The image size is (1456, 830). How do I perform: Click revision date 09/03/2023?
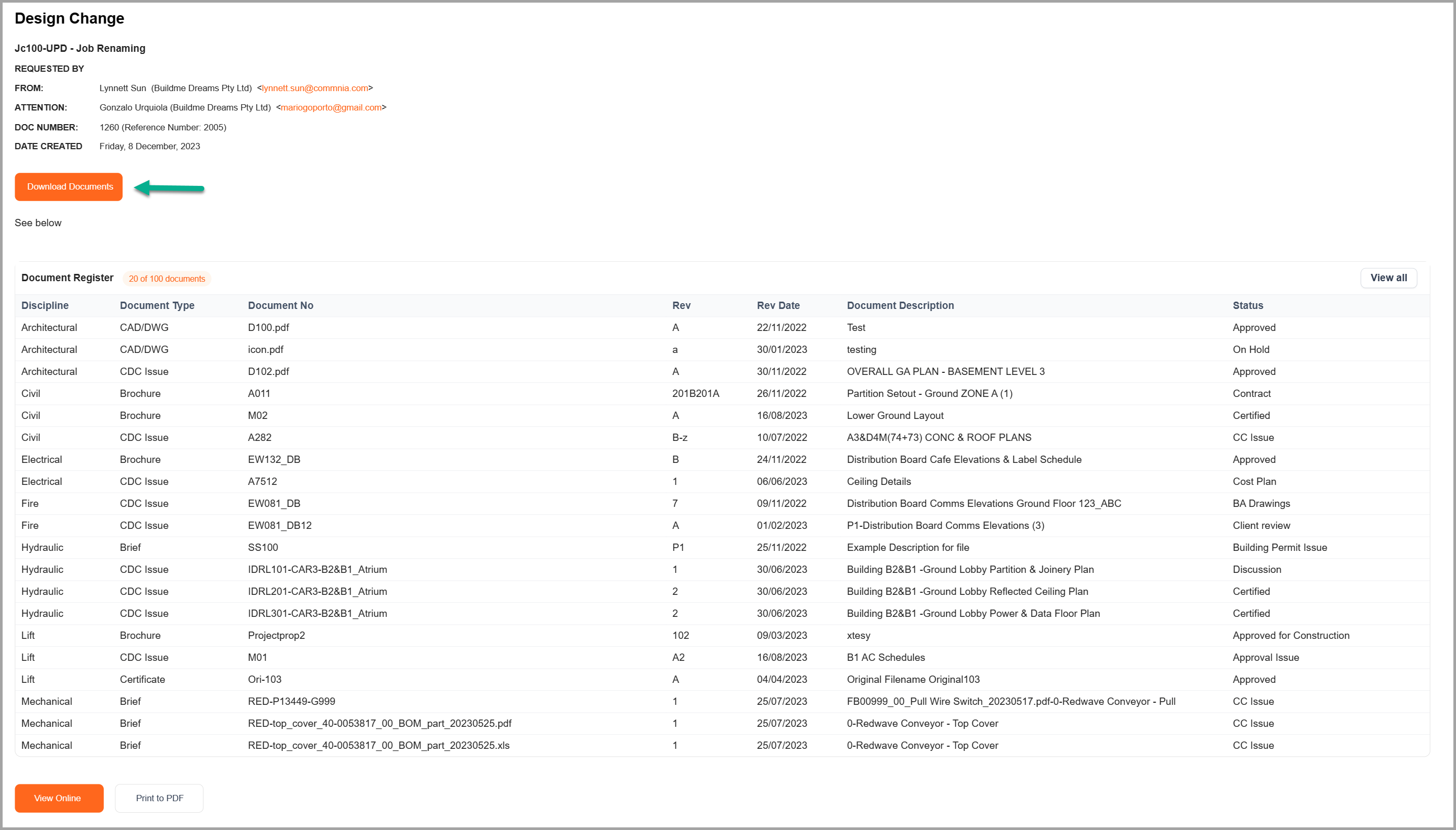tap(782, 636)
